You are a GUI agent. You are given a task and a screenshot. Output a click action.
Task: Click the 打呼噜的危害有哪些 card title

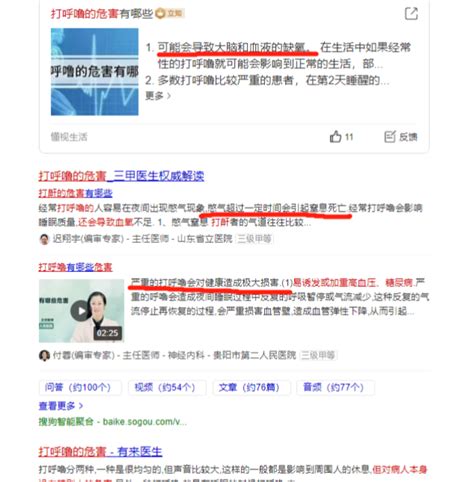click(x=102, y=14)
